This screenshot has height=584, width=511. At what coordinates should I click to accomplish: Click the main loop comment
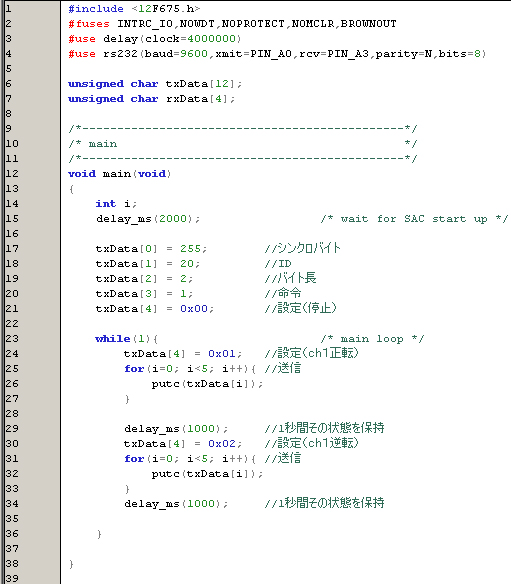pyautogui.click(x=372, y=339)
